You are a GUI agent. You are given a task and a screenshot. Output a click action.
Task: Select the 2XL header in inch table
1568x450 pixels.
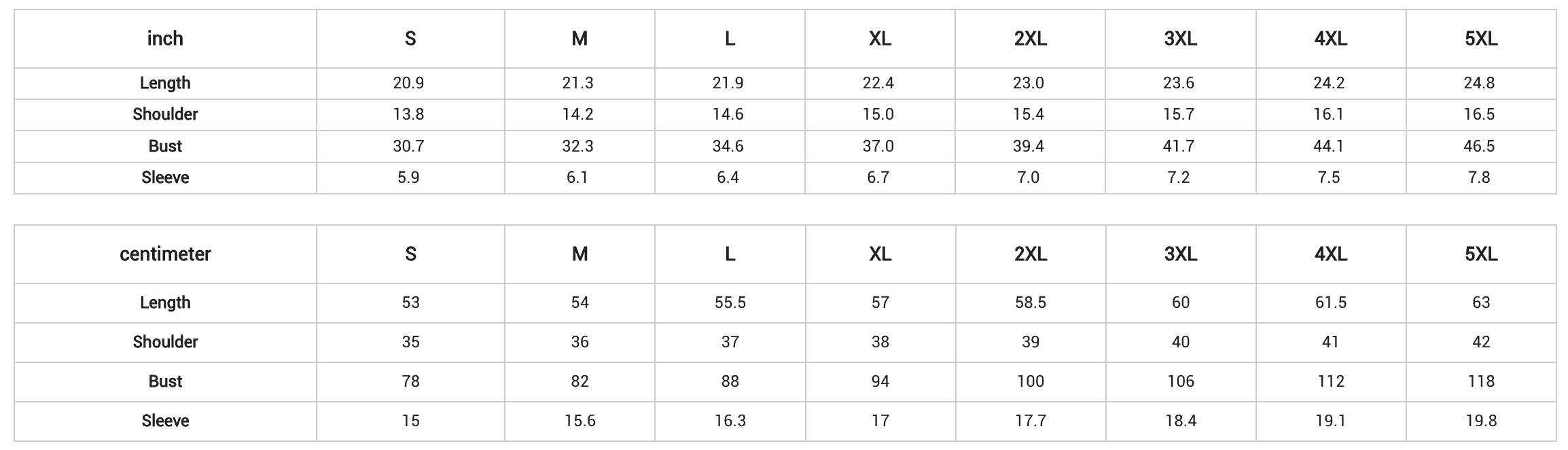click(x=1031, y=39)
